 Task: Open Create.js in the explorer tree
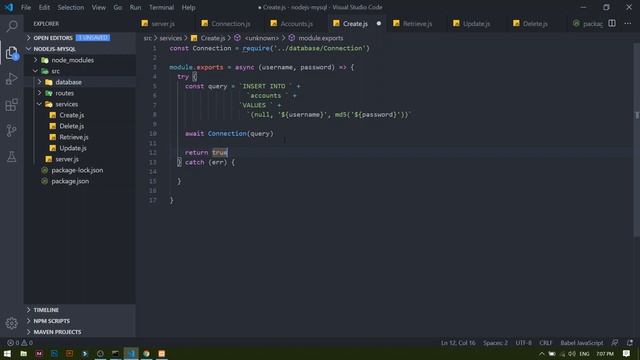click(x=80, y=115)
